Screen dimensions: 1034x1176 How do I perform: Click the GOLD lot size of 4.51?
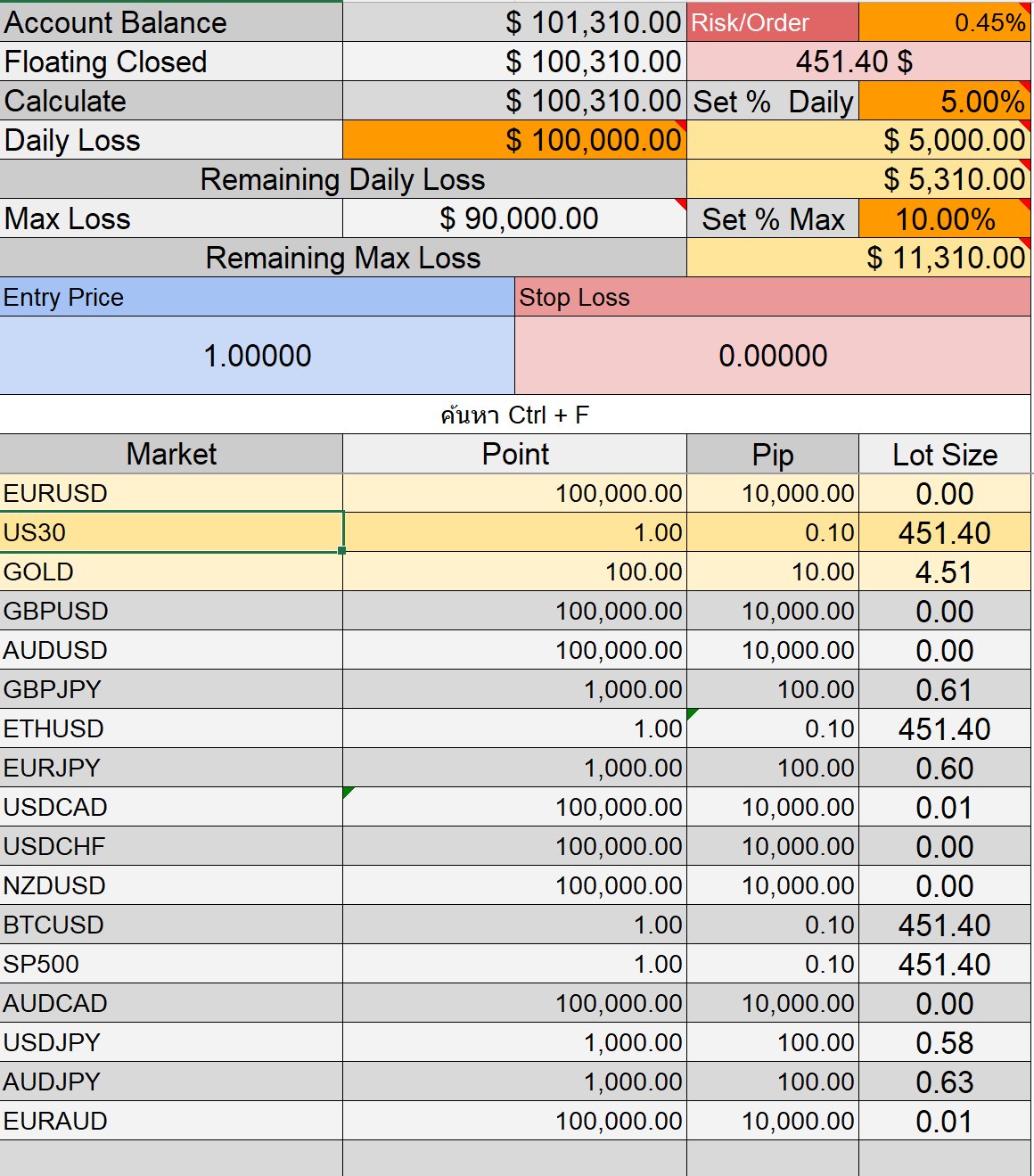pyautogui.click(x=945, y=572)
